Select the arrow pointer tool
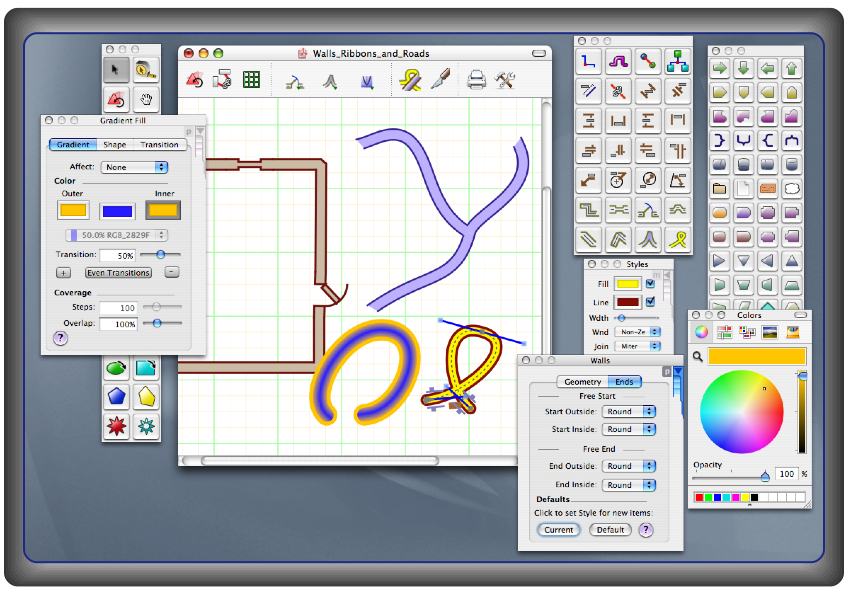 coord(115,69)
